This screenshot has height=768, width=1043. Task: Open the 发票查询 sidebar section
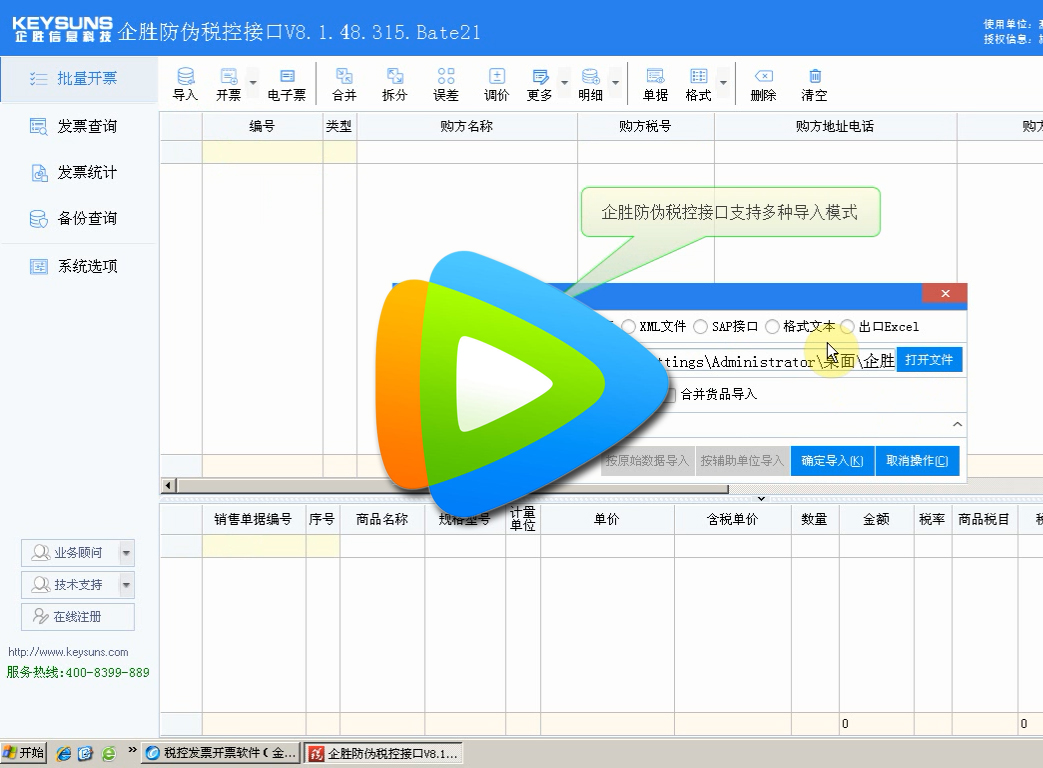tap(79, 126)
